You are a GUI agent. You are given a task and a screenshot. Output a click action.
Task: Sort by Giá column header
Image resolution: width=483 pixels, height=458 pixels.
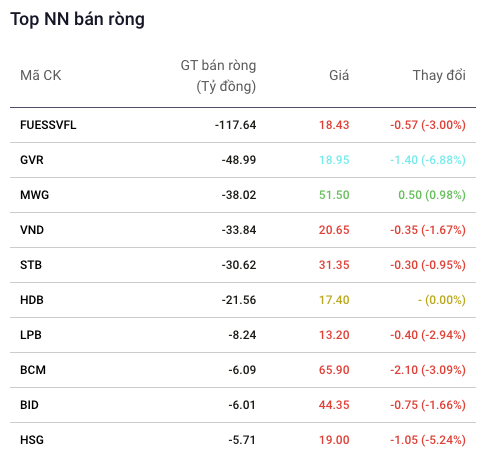[339, 75]
